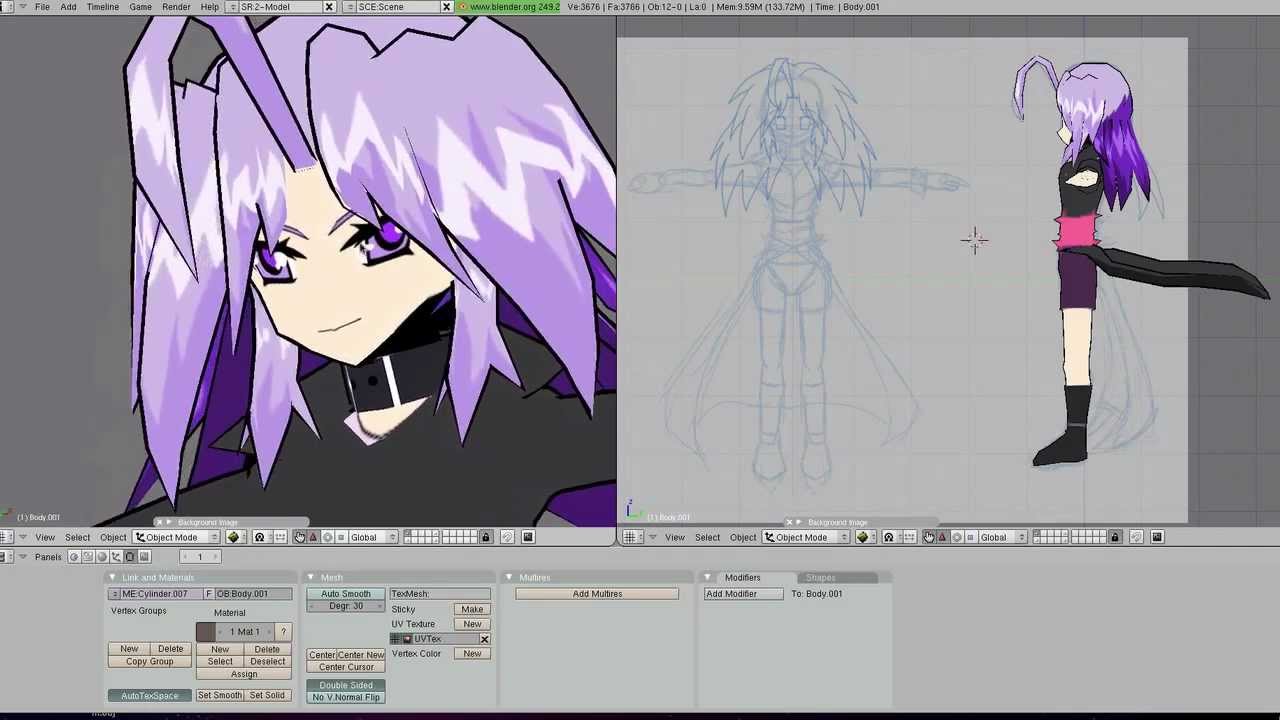Open right viewport window type selector
The image size is (1280, 720).
pos(632,537)
